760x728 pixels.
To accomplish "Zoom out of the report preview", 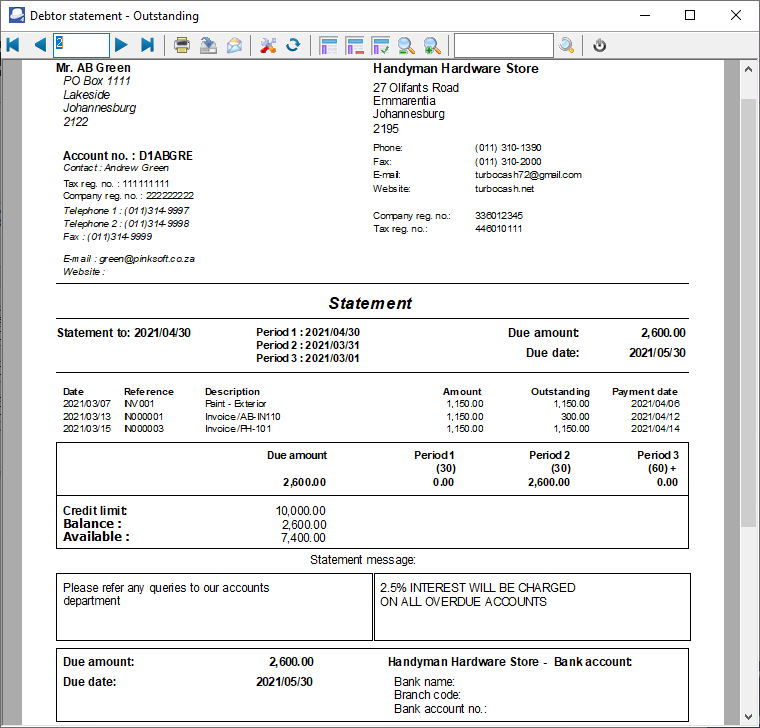I will [x=406, y=45].
